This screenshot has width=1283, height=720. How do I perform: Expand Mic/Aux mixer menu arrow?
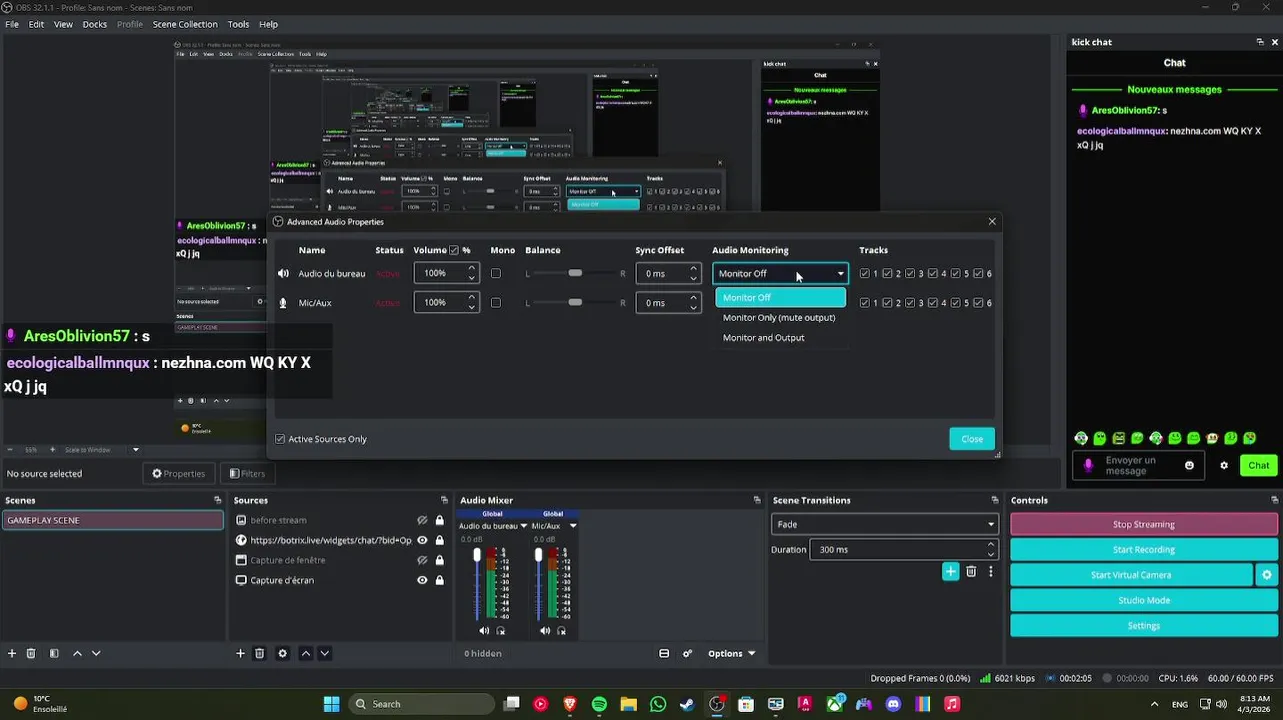tap(573, 526)
